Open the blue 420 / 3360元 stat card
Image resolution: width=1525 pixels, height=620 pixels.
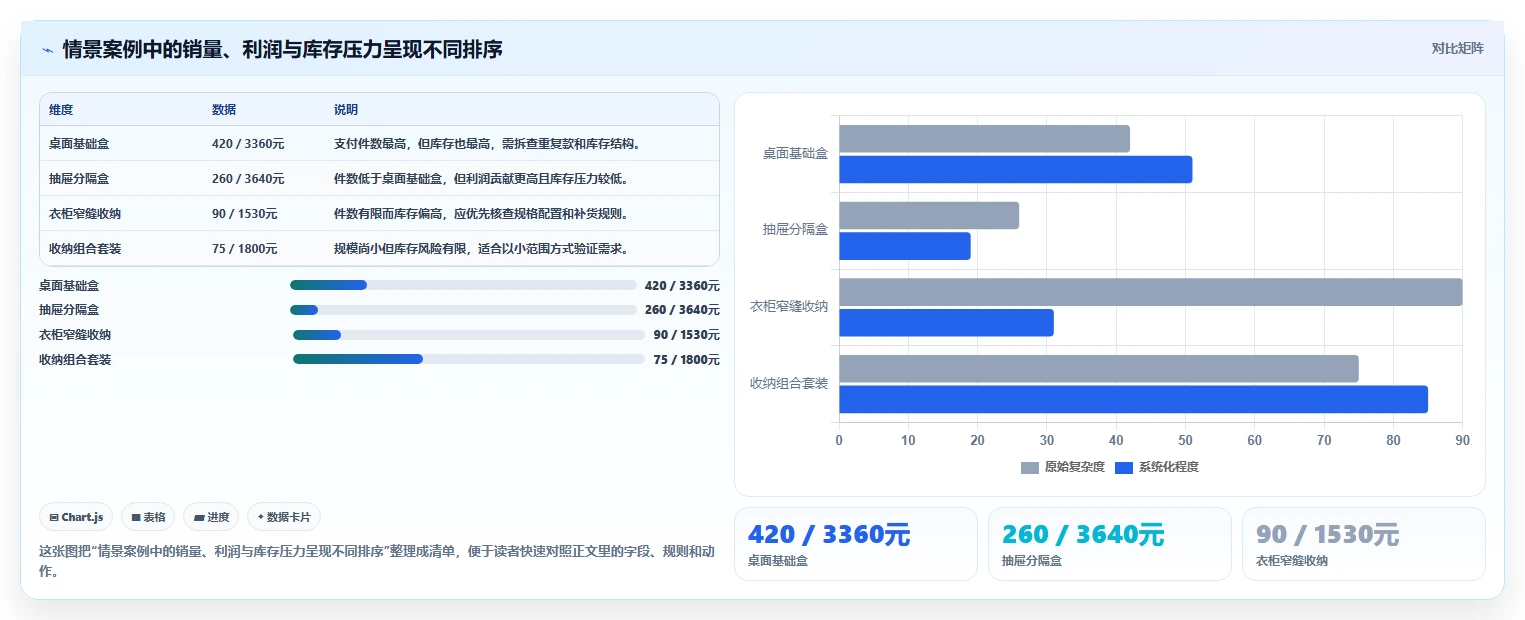(855, 543)
